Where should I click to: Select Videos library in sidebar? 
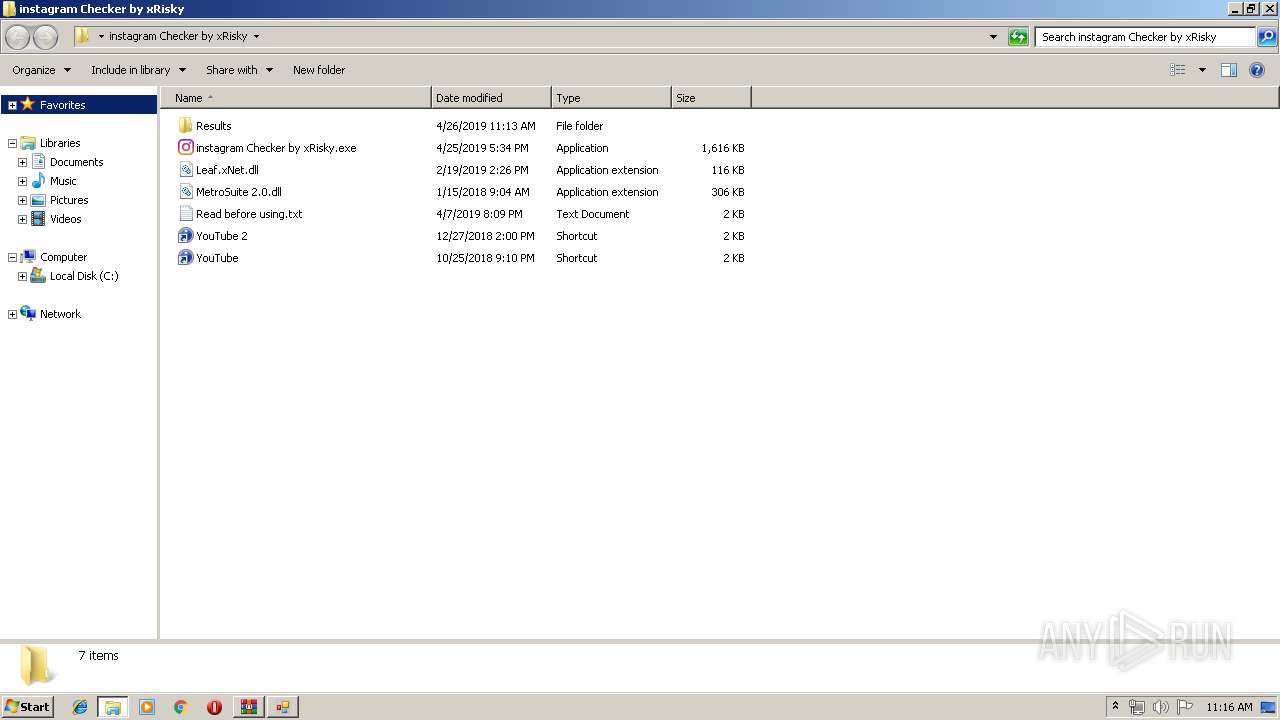tap(66, 219)
